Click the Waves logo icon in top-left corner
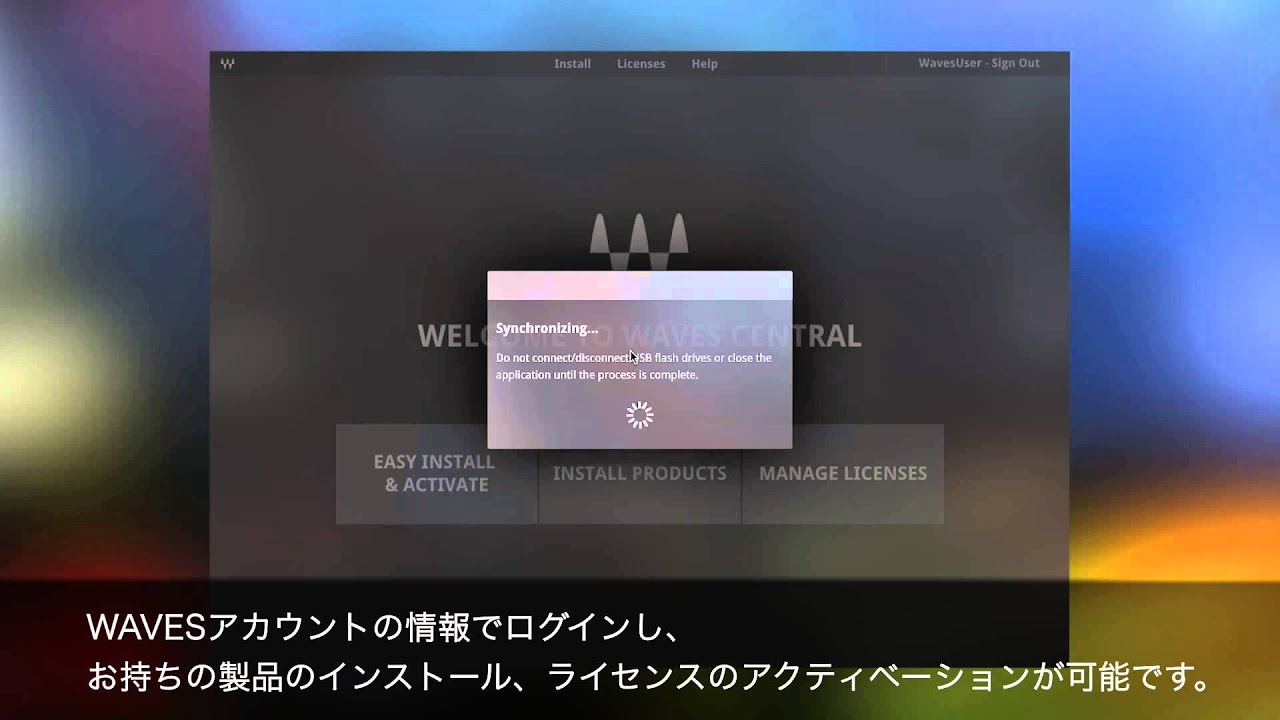 click(228, 63)
